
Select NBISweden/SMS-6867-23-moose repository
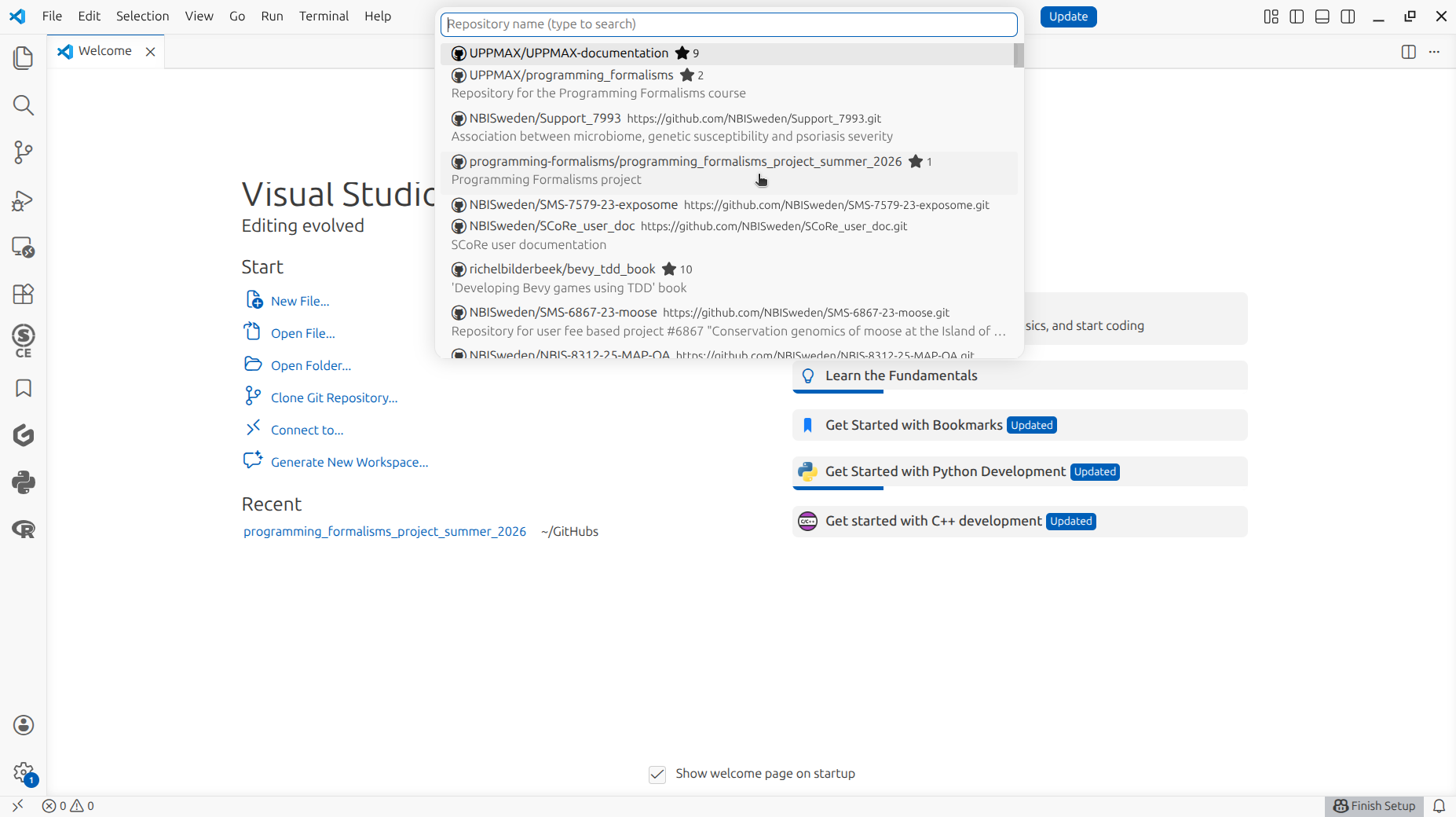727,321
